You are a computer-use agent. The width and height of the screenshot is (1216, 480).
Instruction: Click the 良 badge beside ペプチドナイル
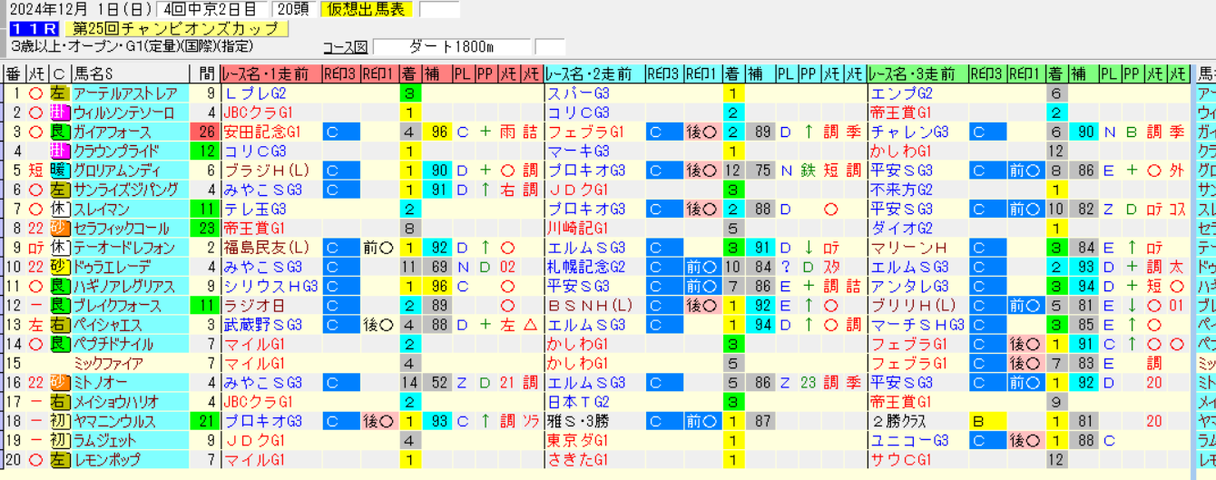tap(58, 342)
